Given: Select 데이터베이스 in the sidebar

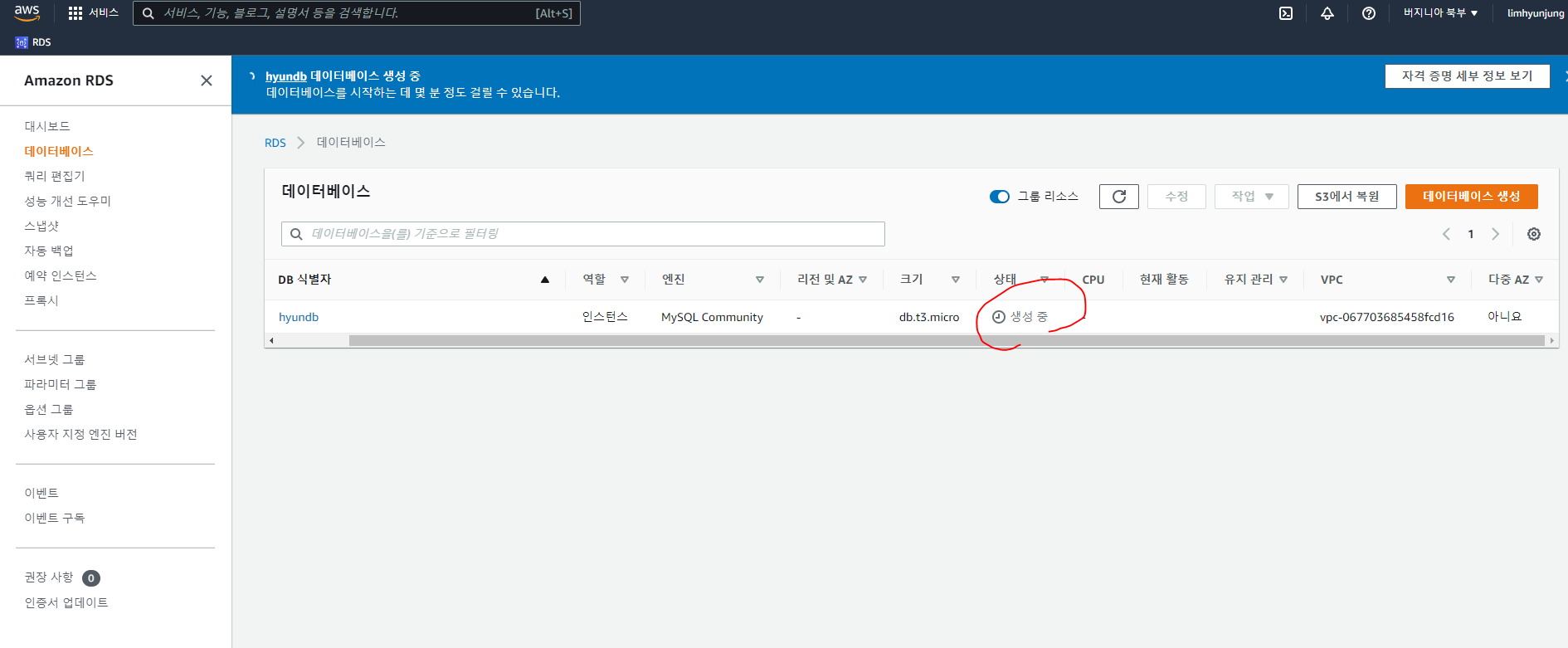Looking at the screenshot, I should pos(59,151).
